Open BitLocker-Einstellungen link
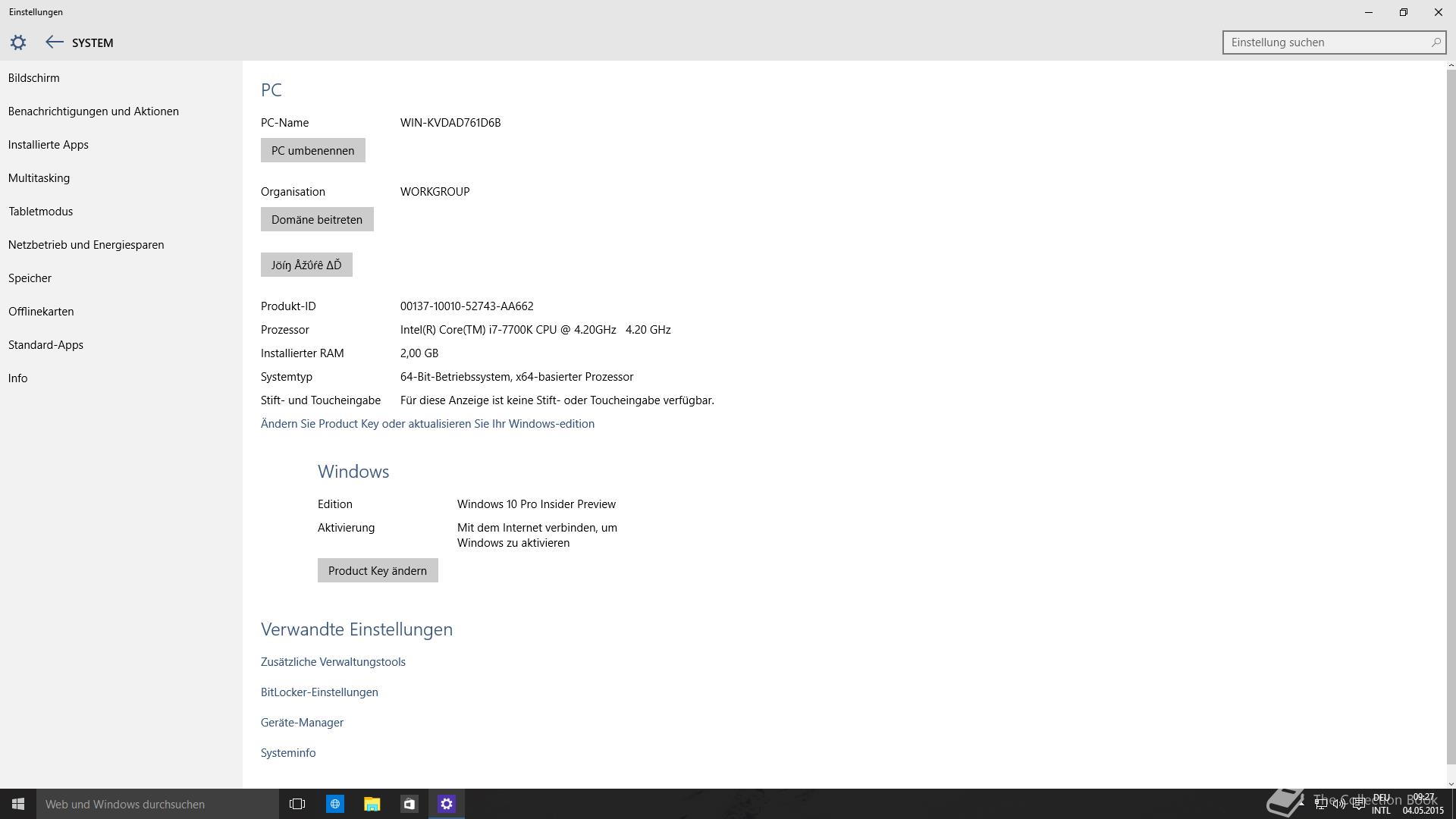Viewport: 1456px width, 819px height. click(x=319, y=692)
